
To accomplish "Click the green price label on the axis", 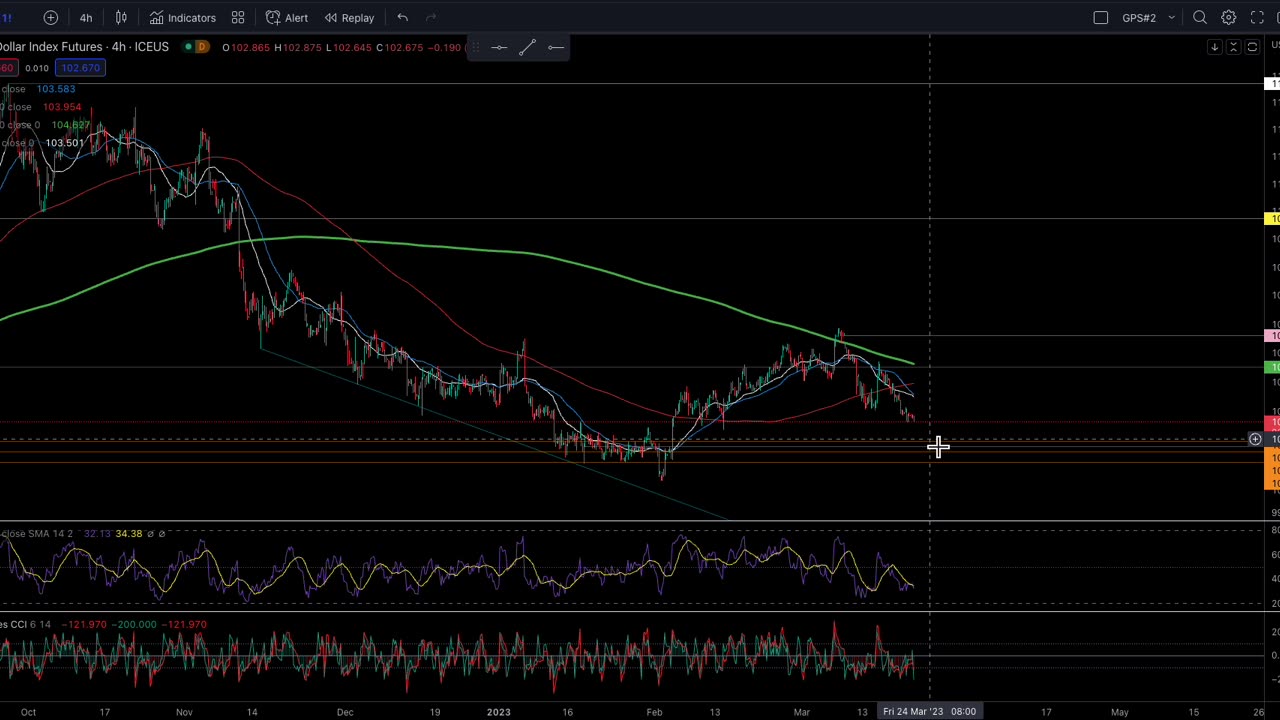I will [x=1273, y=368].
